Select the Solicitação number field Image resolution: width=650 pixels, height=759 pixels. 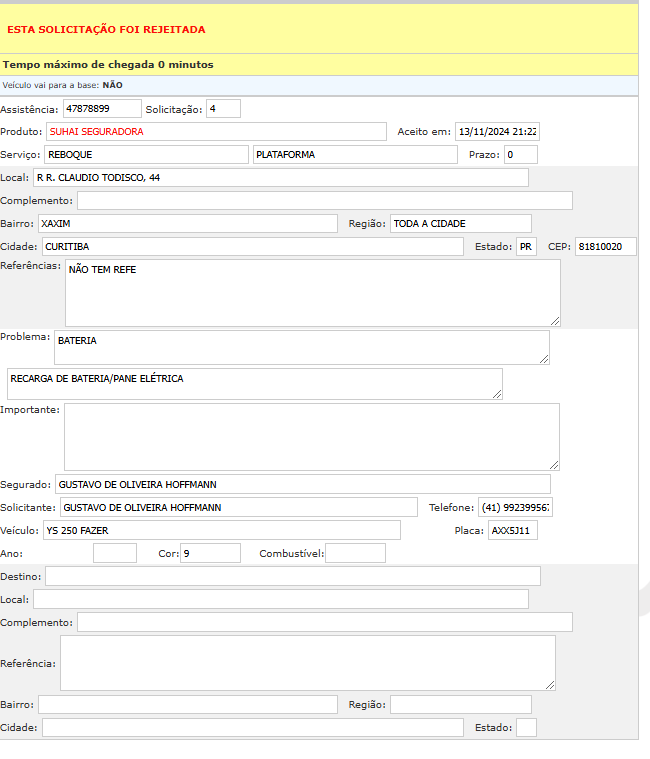coord(223,108)
